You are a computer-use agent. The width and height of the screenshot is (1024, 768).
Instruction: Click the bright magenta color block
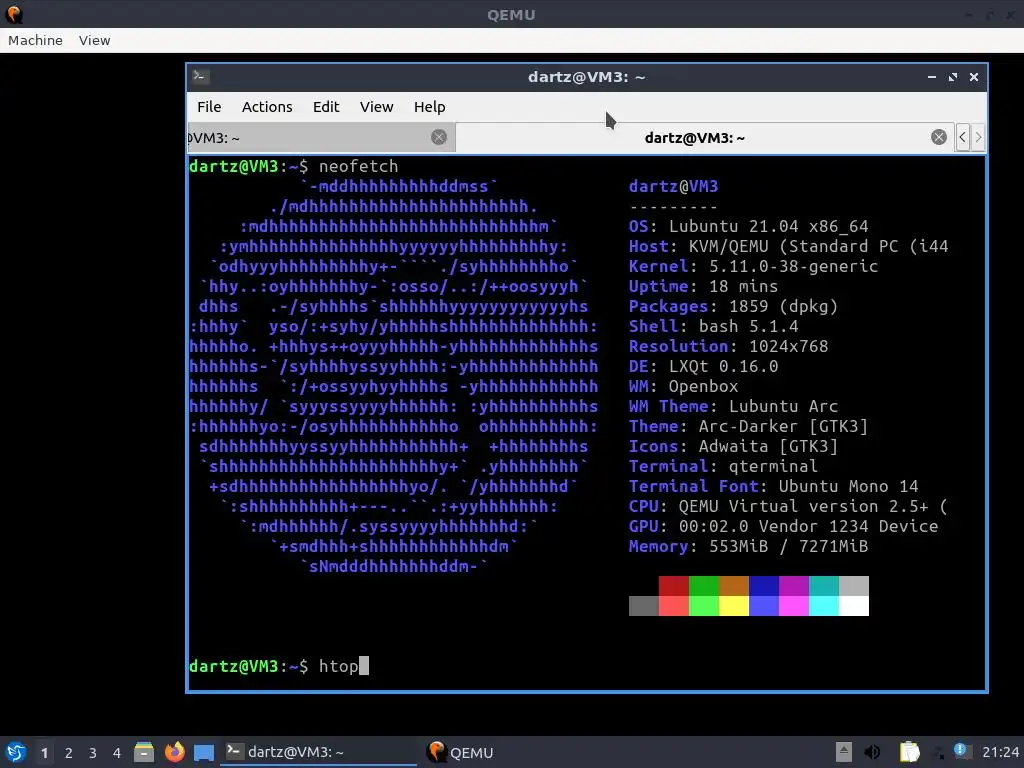(x=793, y=606)
